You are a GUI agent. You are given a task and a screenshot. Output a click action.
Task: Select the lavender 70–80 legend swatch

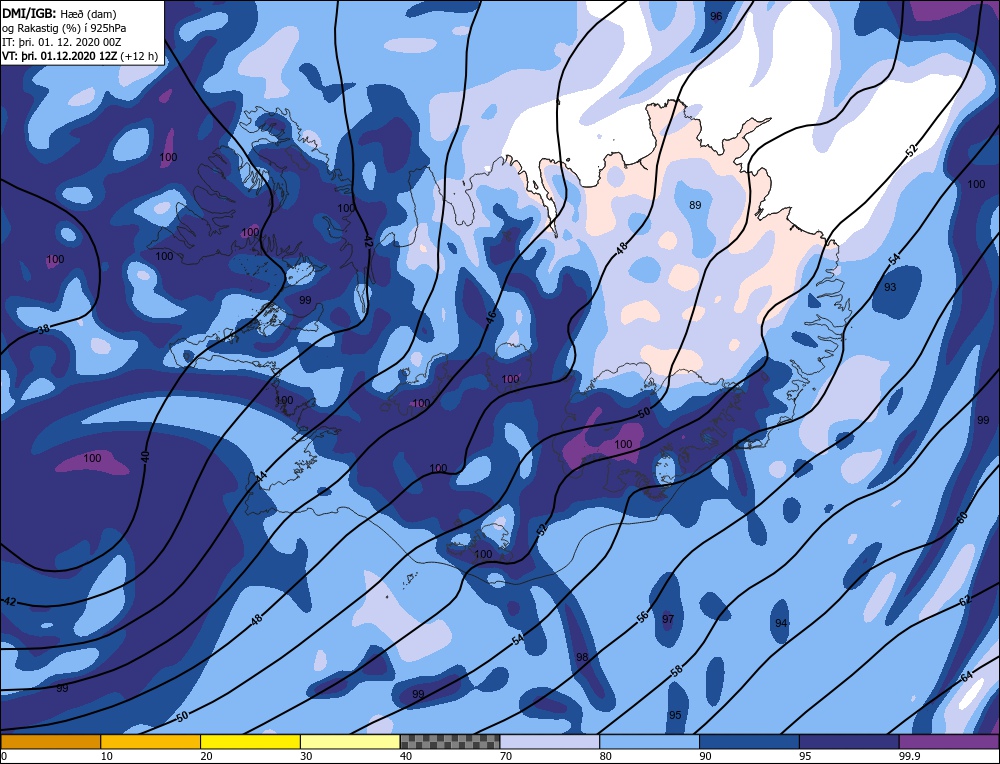(550, 741)
